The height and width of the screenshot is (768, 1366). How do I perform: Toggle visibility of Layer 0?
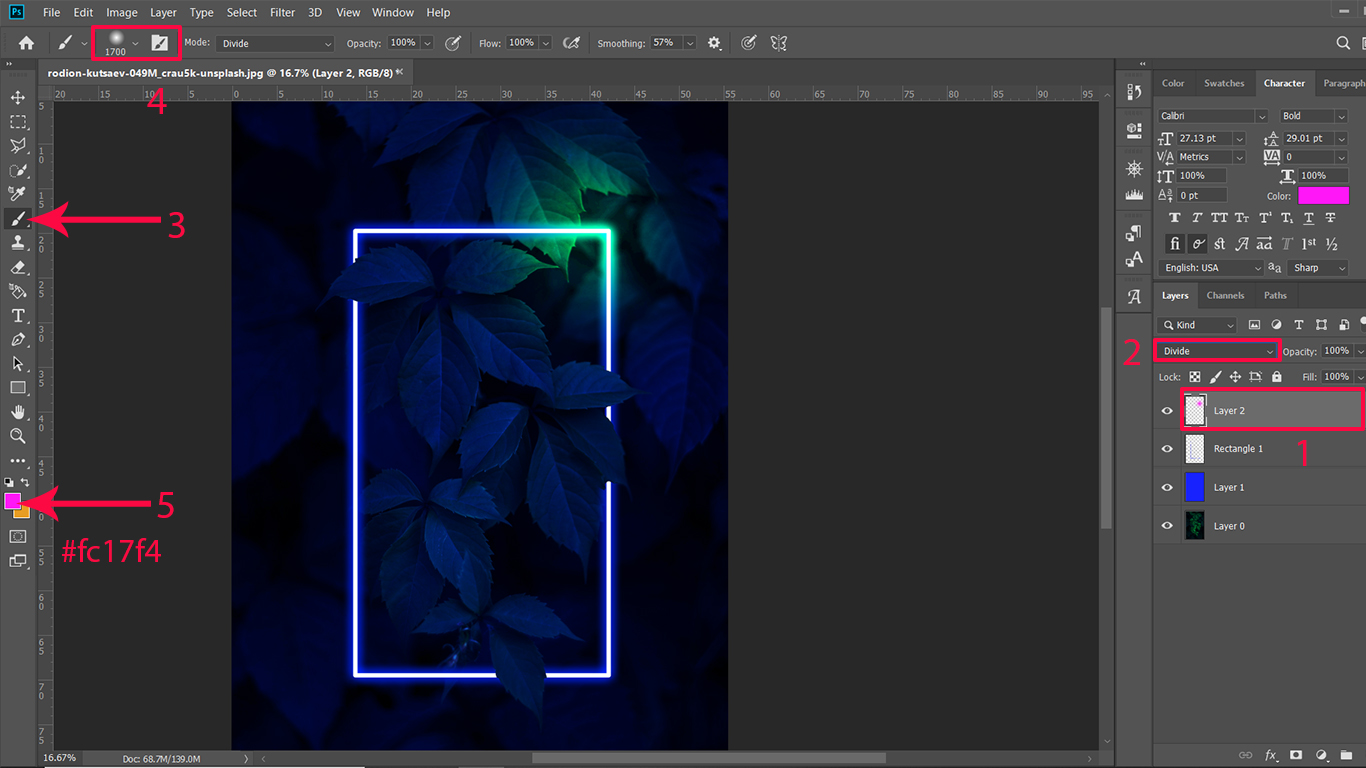coord(1167,526)
